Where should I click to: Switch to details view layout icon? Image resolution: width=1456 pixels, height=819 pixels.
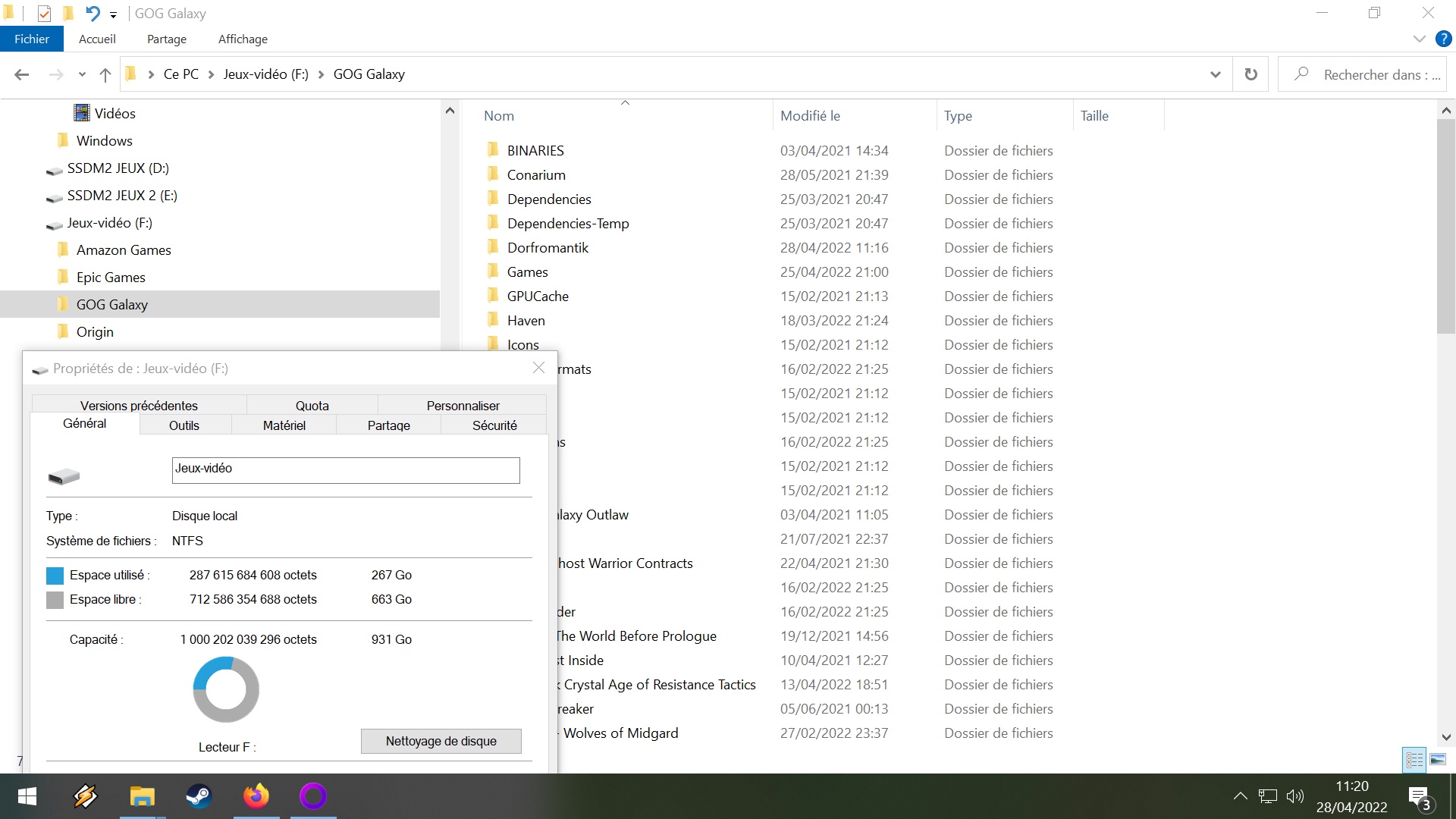tap(1415, 759)
